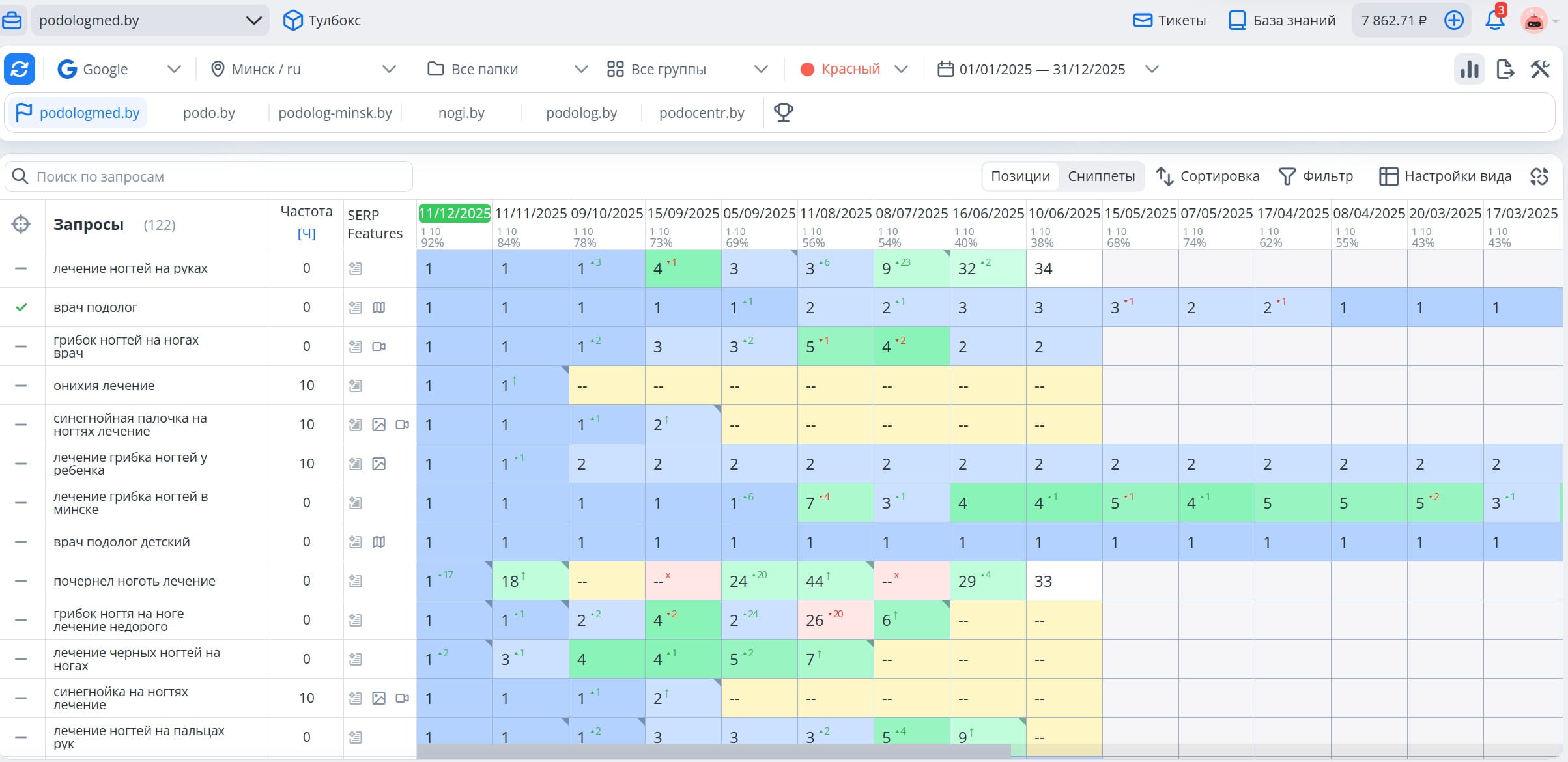Image resolution: width=1568 pixels, height=762 pixels.
Task: Add balance with plus circle icon
Action: point(1454,20)
